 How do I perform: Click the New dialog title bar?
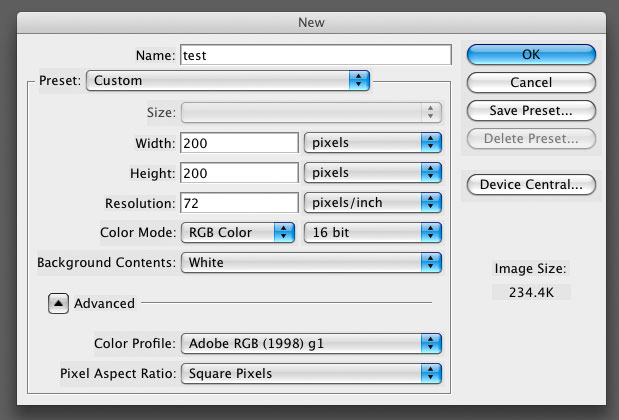click(309, 20)
